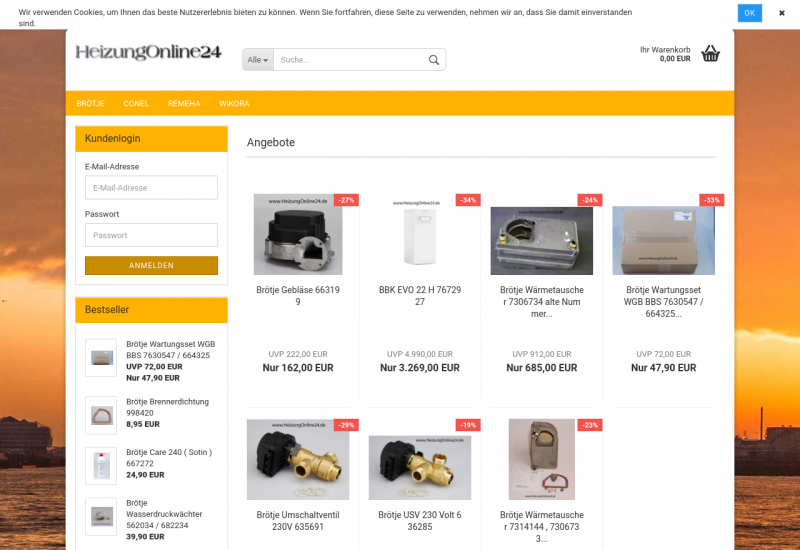This screenshot has height=550, width=800.
Task: Click the ANMELDEN login button
Action: tap(152, 265)
